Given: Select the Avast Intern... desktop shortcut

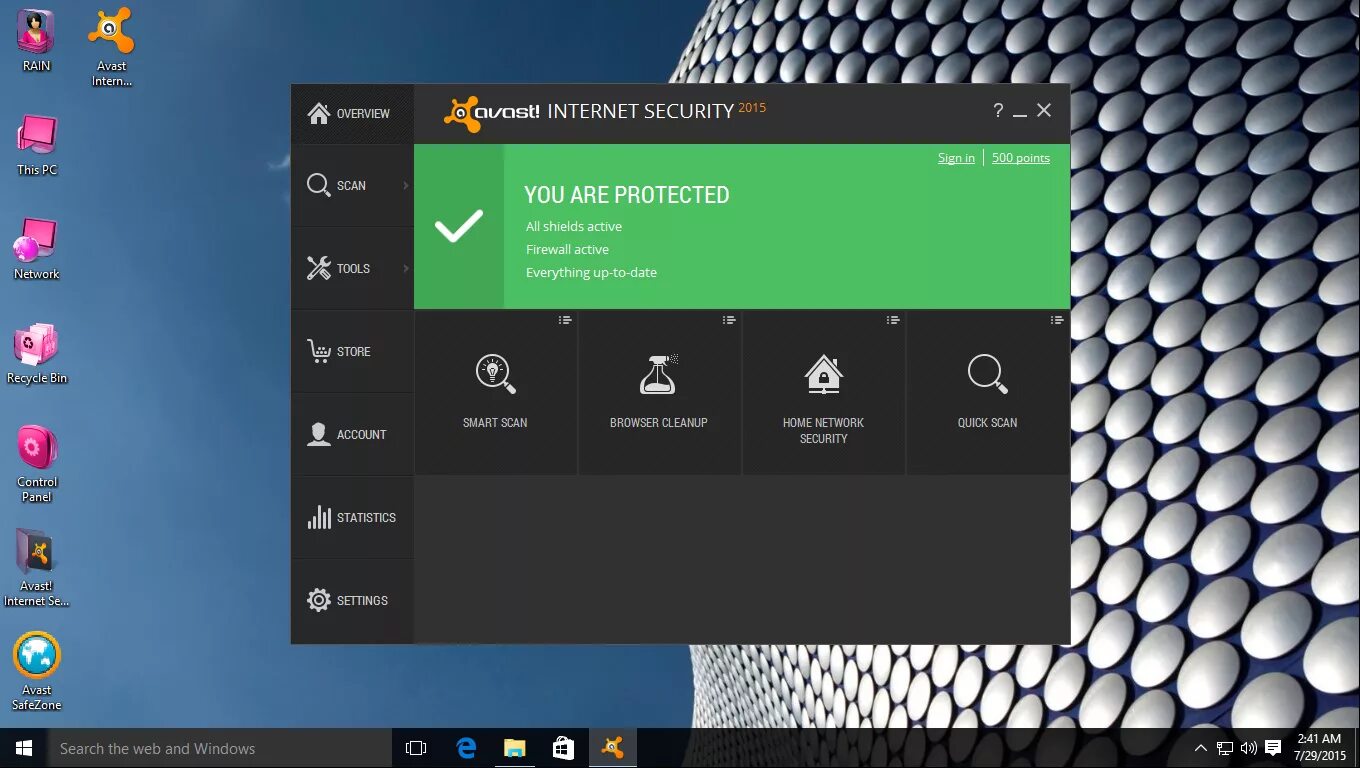Looking at the screenshot, I should 112,47.
